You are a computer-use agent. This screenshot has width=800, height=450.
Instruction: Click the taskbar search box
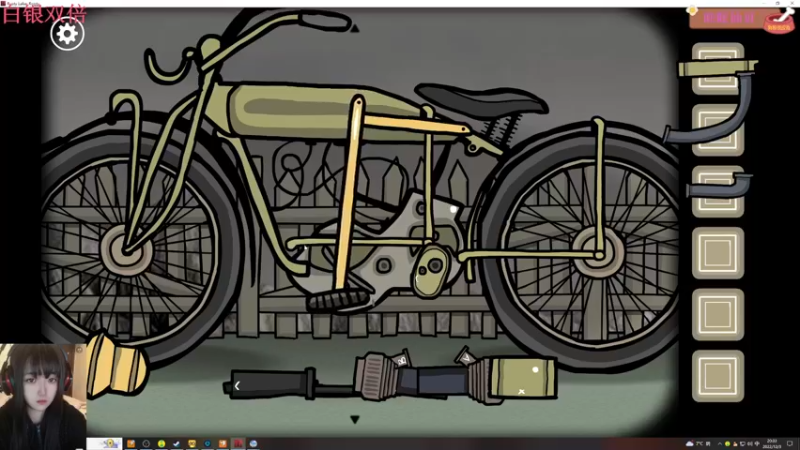104,443
